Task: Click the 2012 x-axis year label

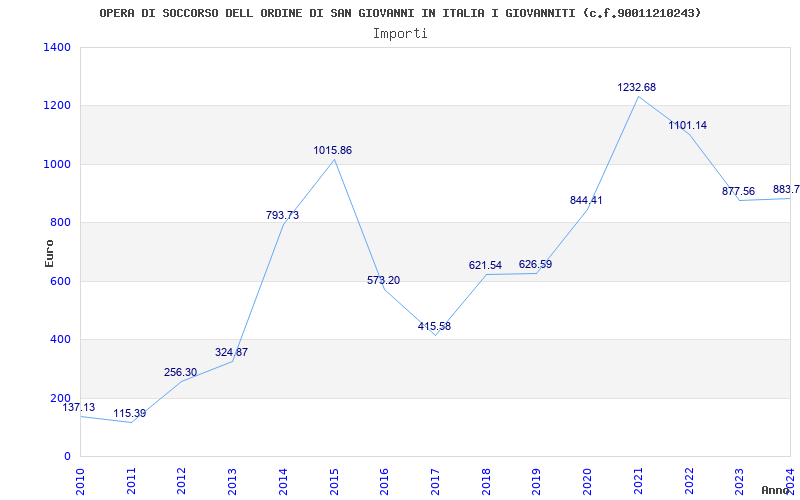Action: [182, 482]
